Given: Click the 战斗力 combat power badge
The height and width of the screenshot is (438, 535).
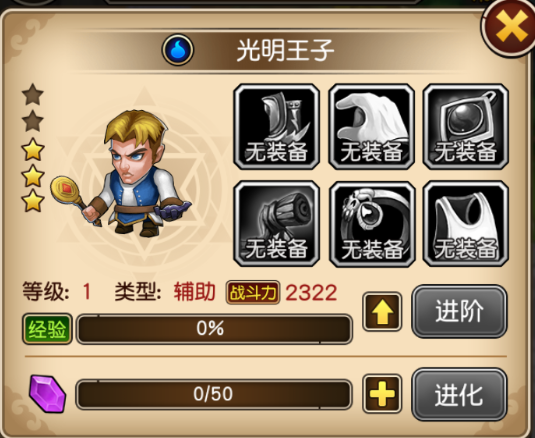Looking at the screenshot, I should click(253, 293).
